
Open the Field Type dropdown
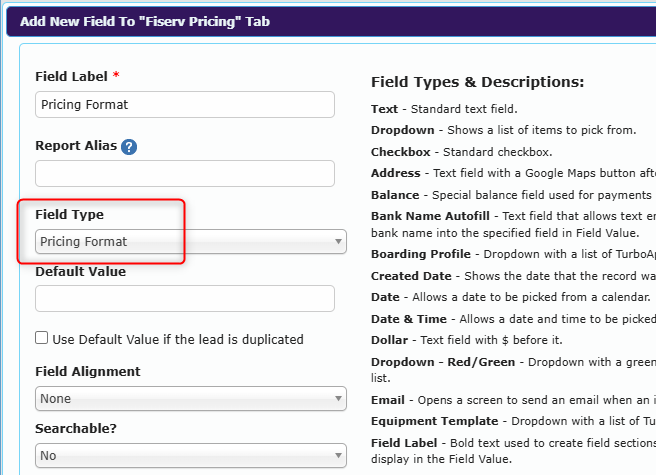pos(190,241)
